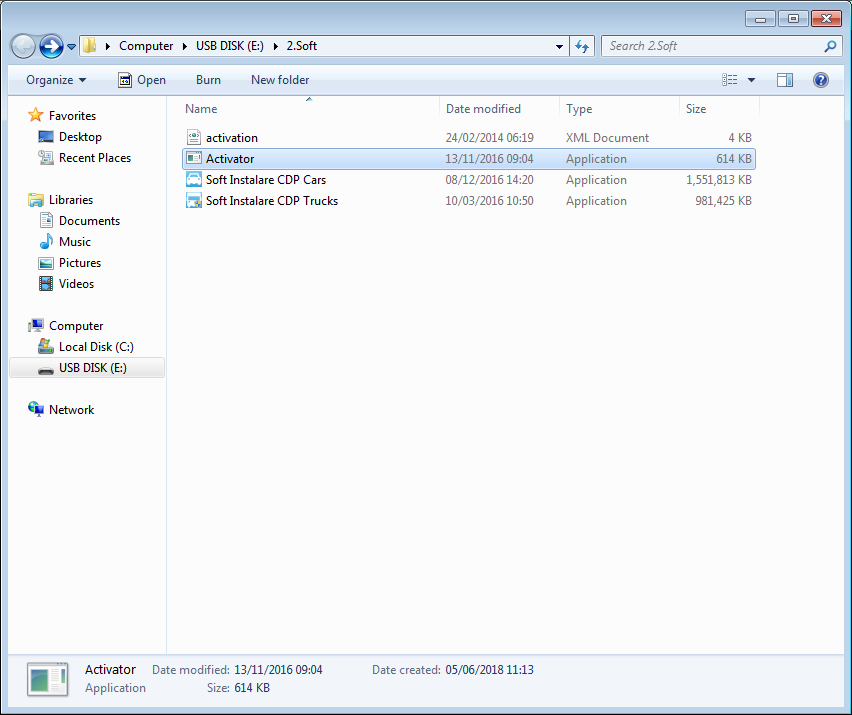Screen dimensions: 852x715
Task: Change view with the view icon
Action: tap(729, 80)
